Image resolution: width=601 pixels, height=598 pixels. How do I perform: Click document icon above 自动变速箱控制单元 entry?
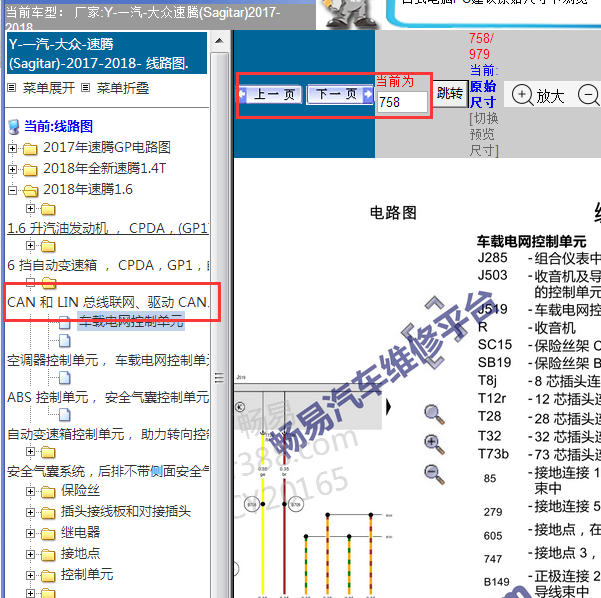click(x=64, y=415)
